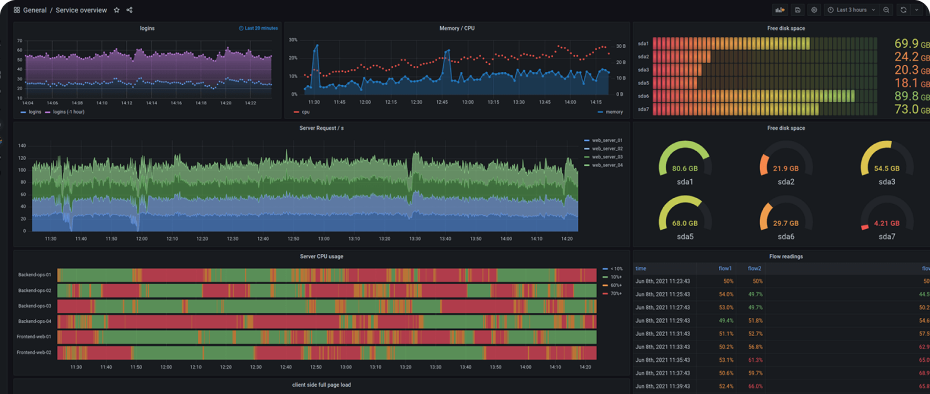Toggle the 70%+ legend entry
The height and width of the screenshot is (394, 930).
(611, 293)
